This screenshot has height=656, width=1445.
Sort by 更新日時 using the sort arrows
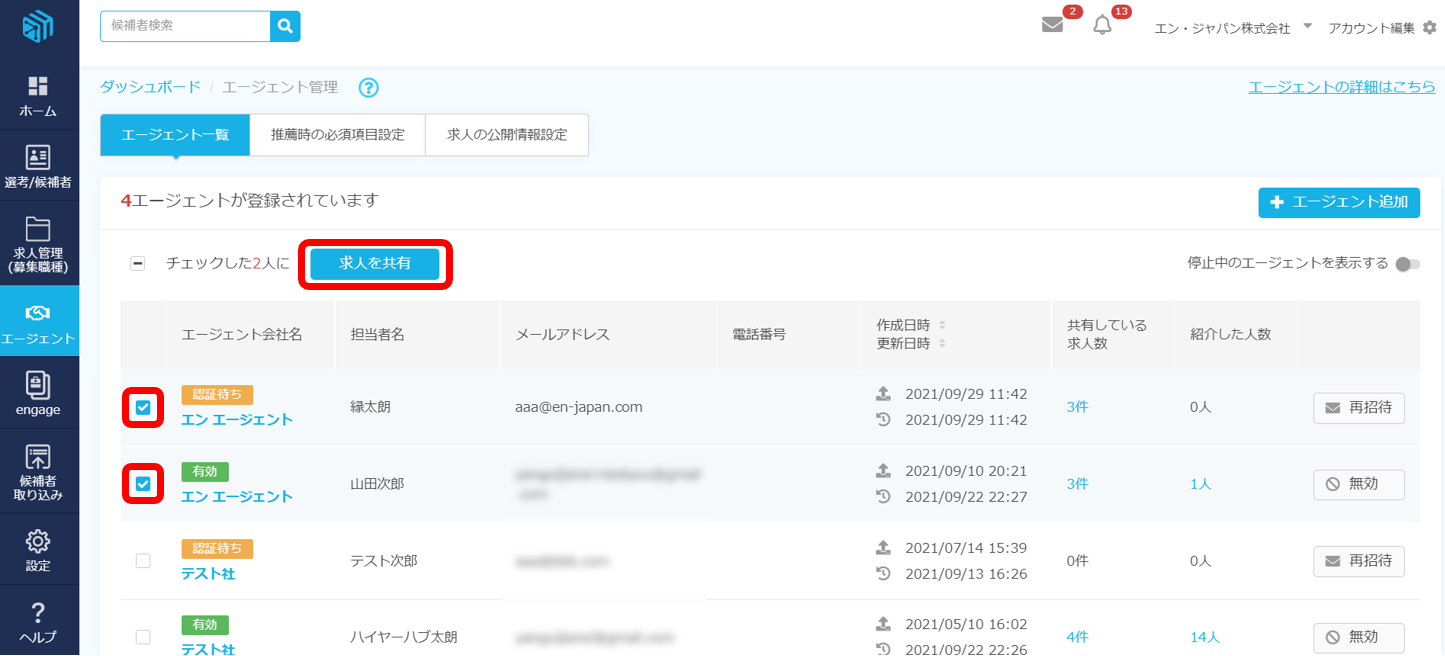point(942,344)
